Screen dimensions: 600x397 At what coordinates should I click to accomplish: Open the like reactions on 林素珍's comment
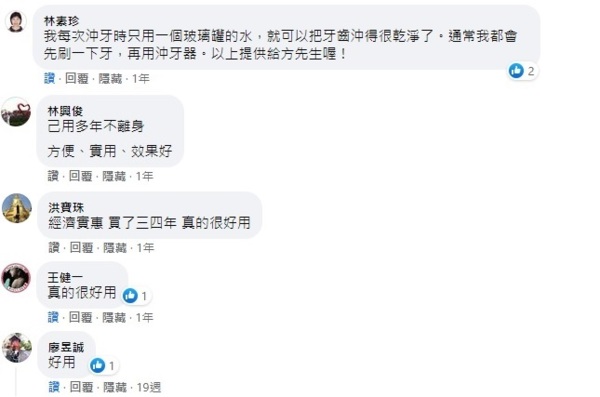point(522,71)
